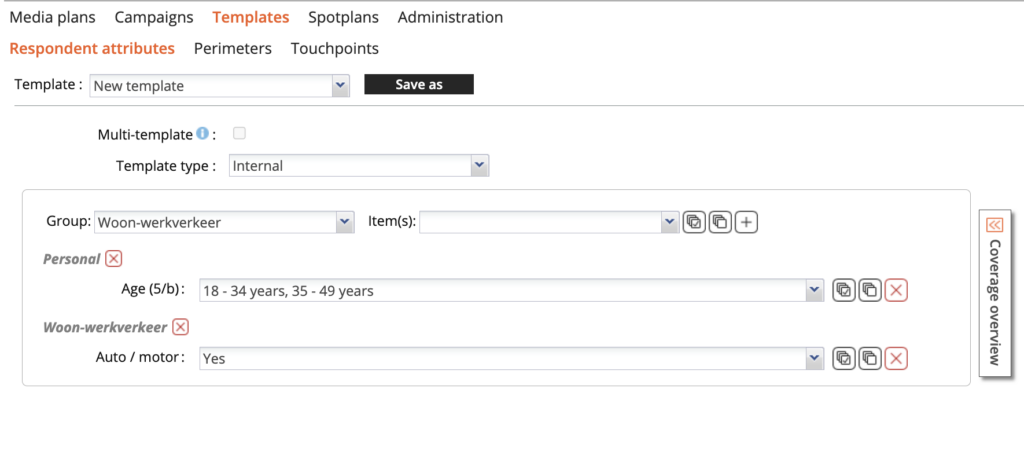The height and width of the screenshot is (469, 1024).
Task: Remove the Woon-werkverkeer group section
Action: [180, 326]
